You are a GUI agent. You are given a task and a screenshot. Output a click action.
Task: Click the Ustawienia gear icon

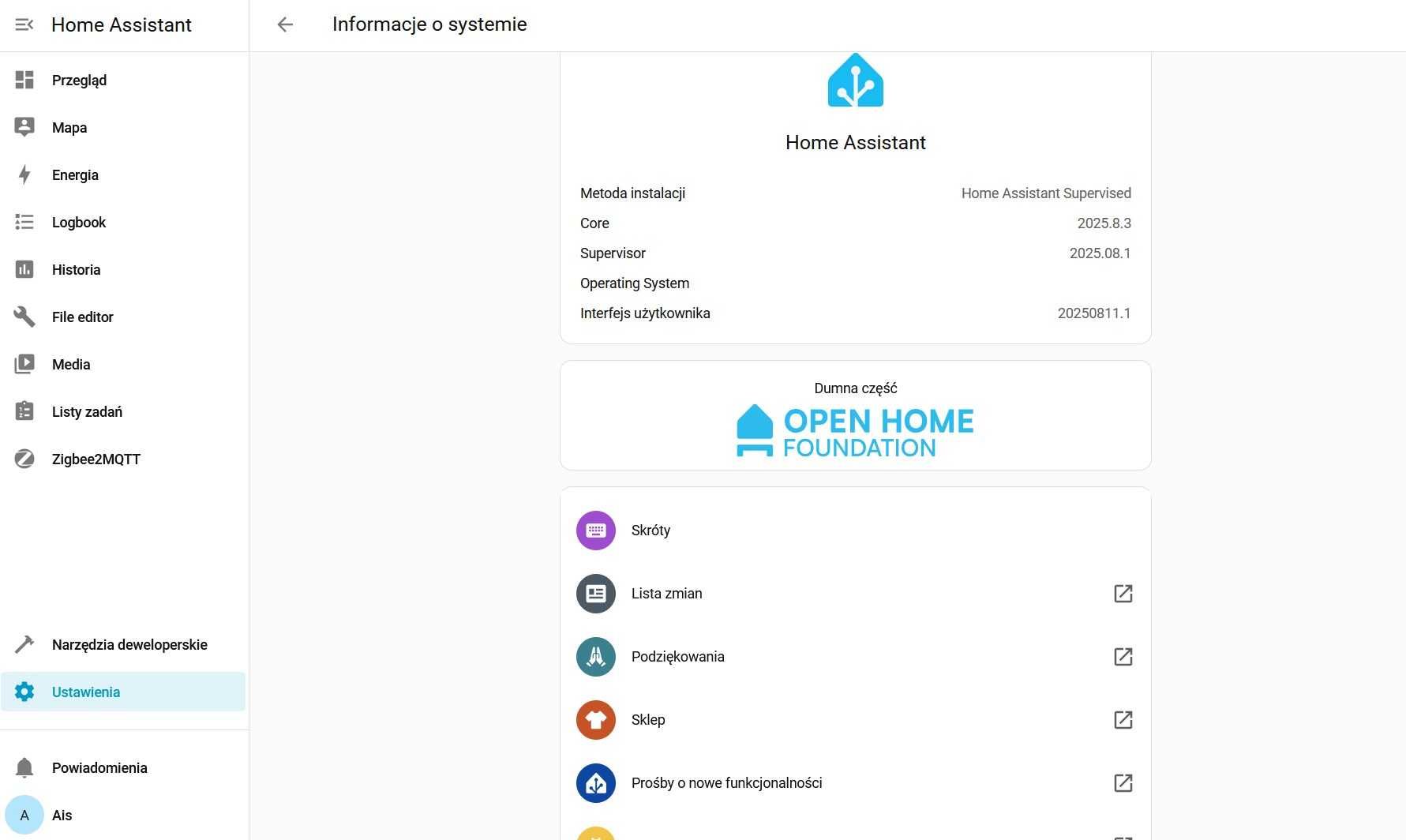coord(24,692)
